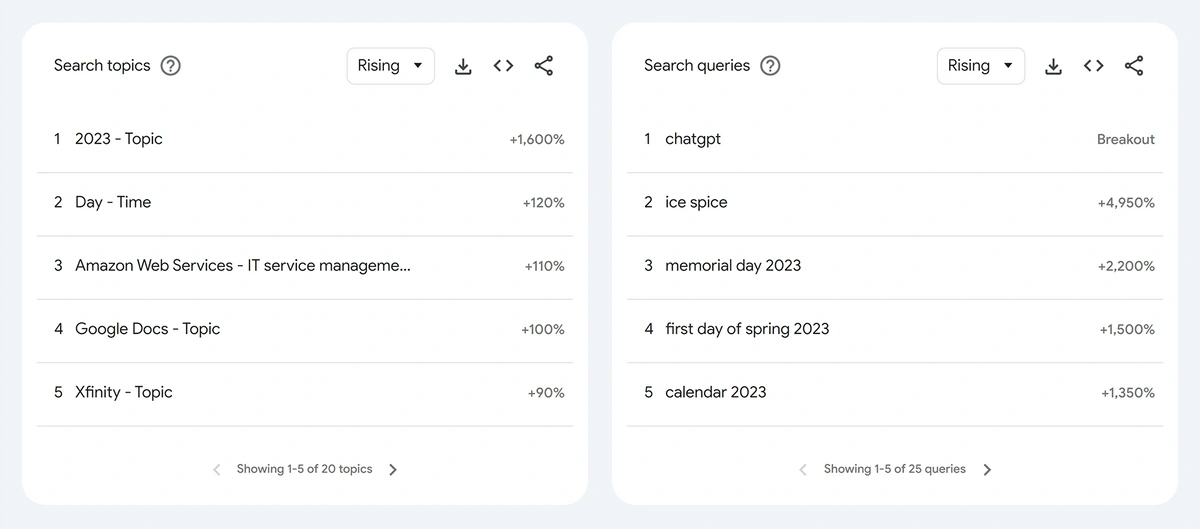Image resolution: width=1200 pixels, height=529 pixels.
Task: Open the chatgpt query
Action: pyautogui.click(x=895, y=139)
